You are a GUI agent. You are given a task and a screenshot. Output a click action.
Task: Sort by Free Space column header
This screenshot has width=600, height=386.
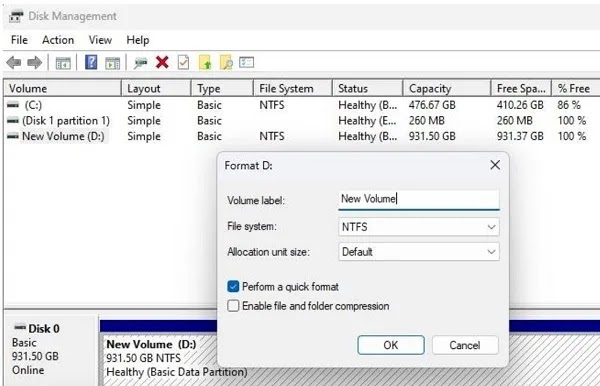tap(521, 88)
